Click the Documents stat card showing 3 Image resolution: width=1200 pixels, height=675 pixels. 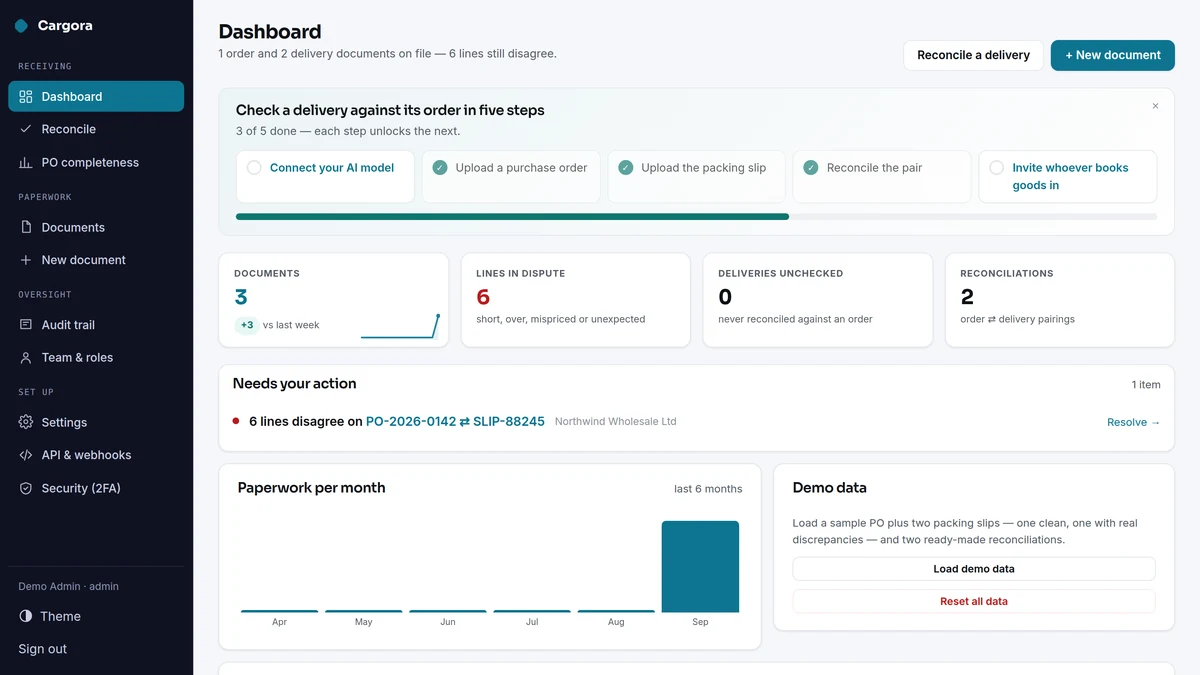tap(333, 300)
